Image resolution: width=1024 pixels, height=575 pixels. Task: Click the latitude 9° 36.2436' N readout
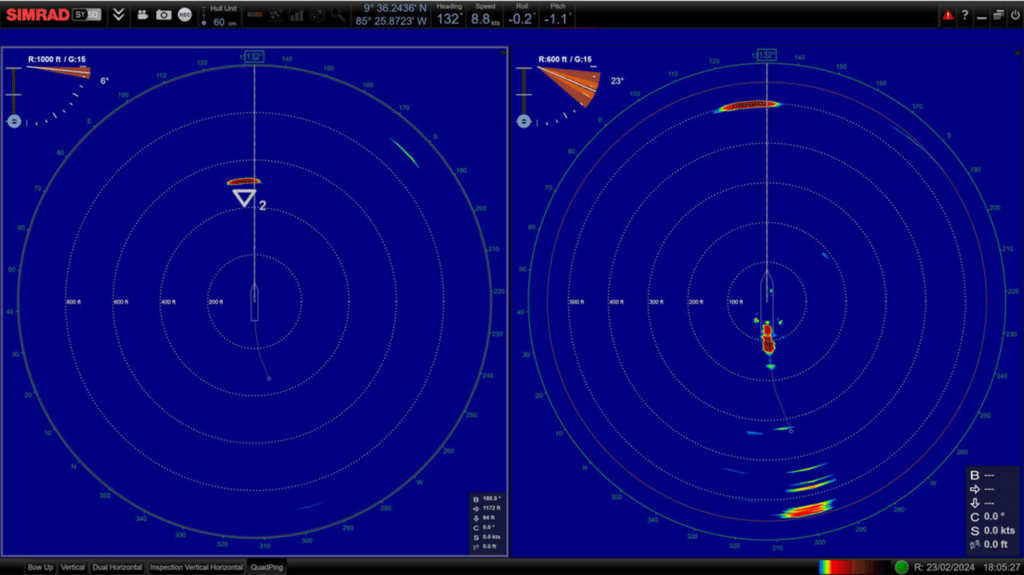395,8
